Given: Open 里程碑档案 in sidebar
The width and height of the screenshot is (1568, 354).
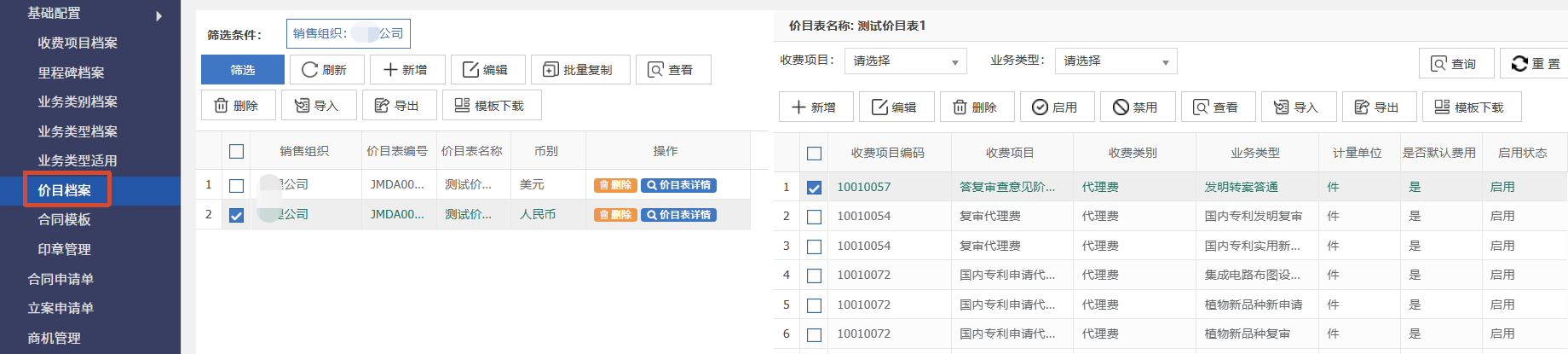Looking at the screenshot, I should coord(71,73).
